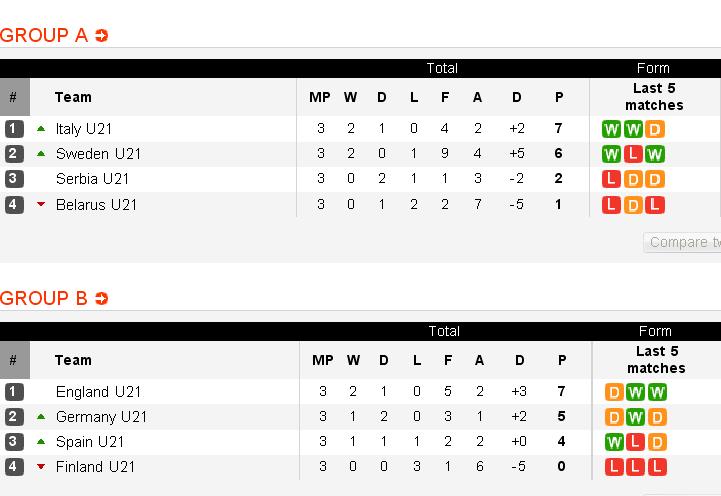Viewport: 721px width, 496px height.
Task: Click the Group B MP column header
Action: pyautogui.click(x=323, y=360)
